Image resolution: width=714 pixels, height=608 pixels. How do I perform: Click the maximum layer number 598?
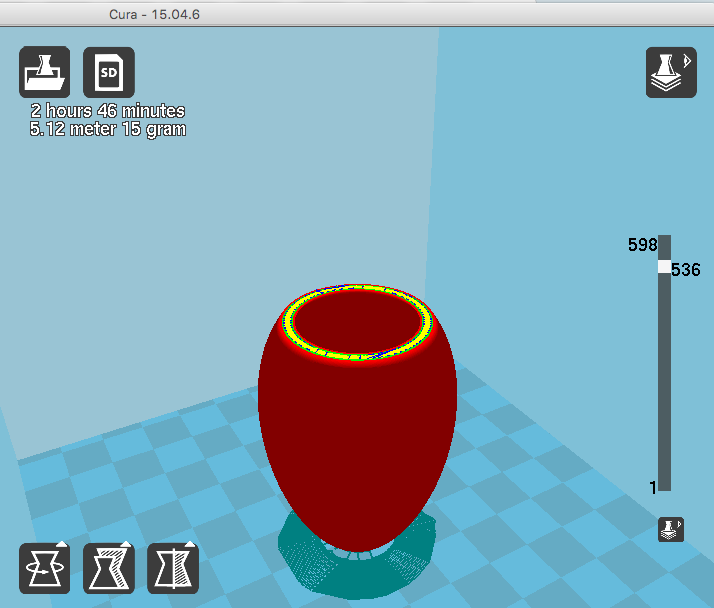click(643, 245)
